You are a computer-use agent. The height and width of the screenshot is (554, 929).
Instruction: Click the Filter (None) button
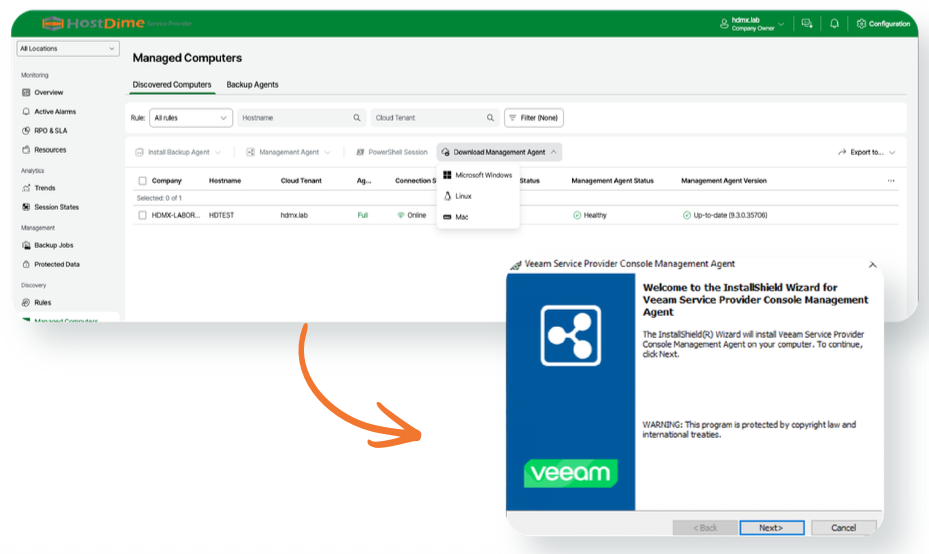click(x=533, y=118)
